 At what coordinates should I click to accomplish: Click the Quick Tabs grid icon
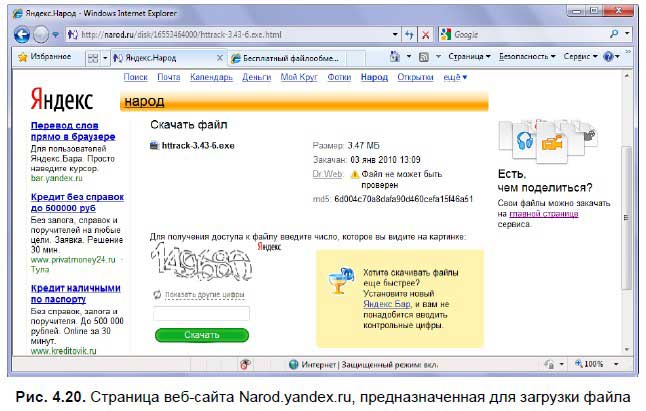[x=93, y=58]
